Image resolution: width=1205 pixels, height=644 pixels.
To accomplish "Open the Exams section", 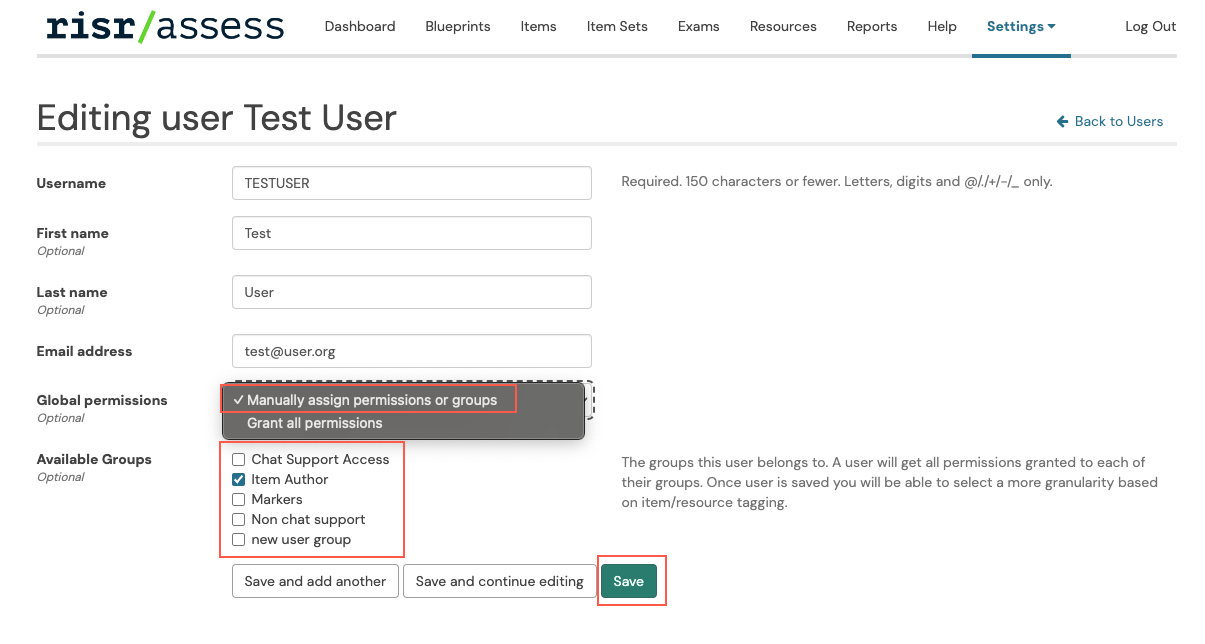I will pyautogui.click(x=698, y=27).
